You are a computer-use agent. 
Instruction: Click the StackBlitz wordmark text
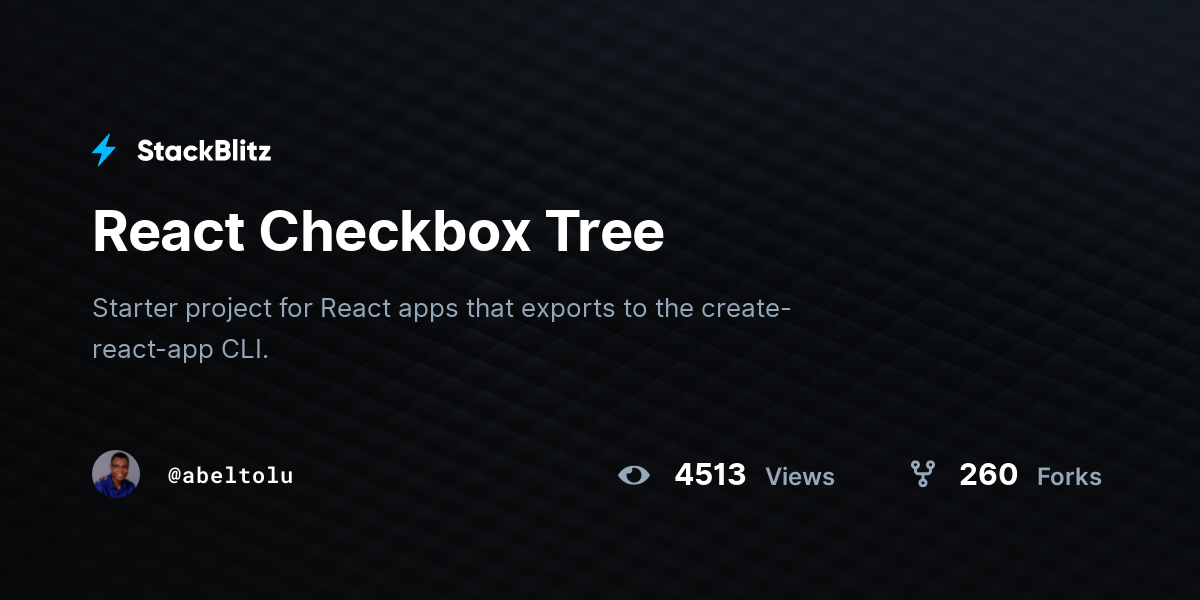tap(204, 151)
